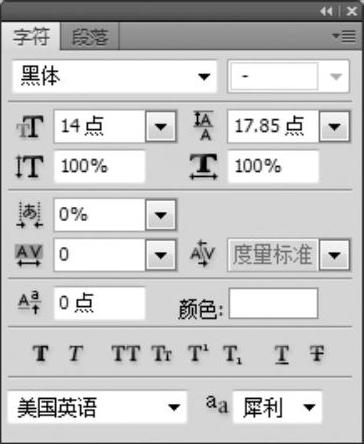
Task: Enable all caps style
Action: 126,353
